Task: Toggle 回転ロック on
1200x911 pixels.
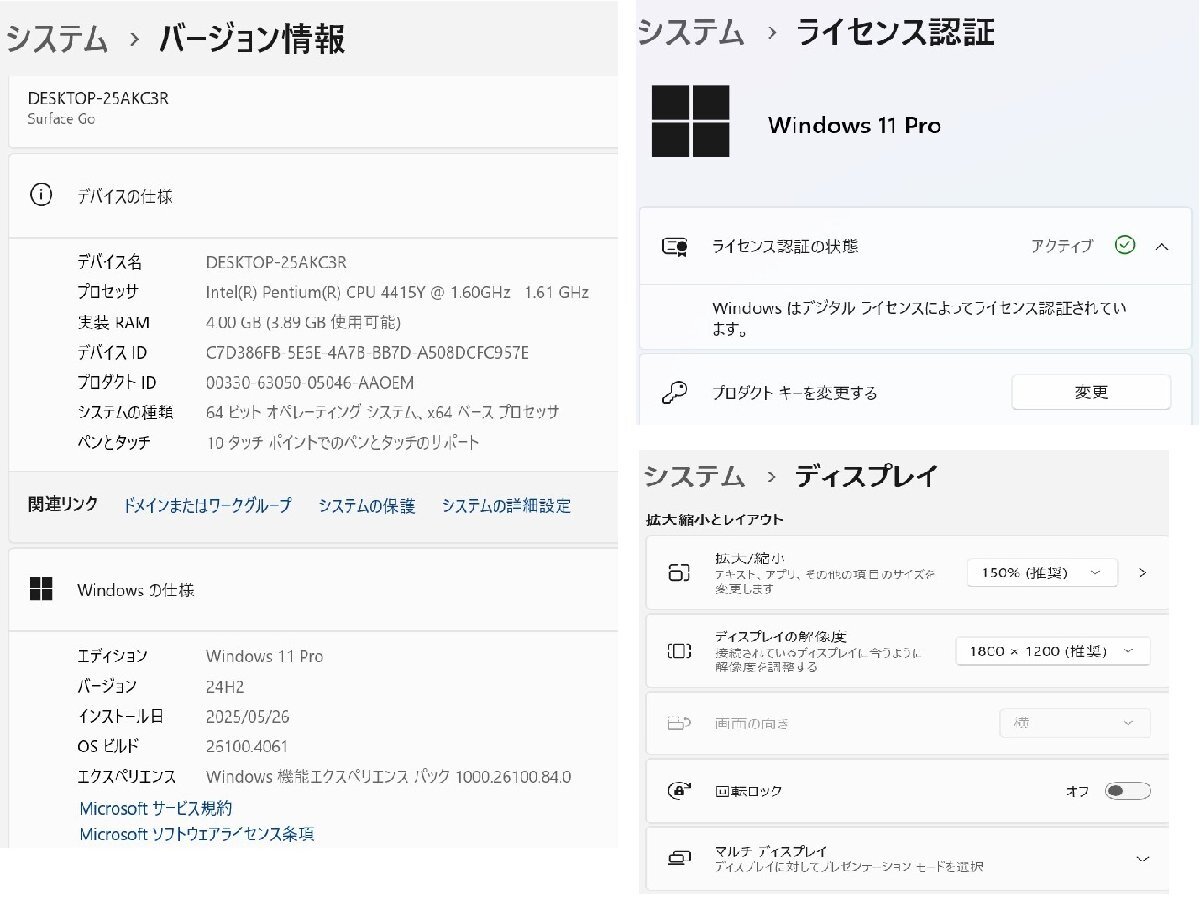Action: (1128, 790)
